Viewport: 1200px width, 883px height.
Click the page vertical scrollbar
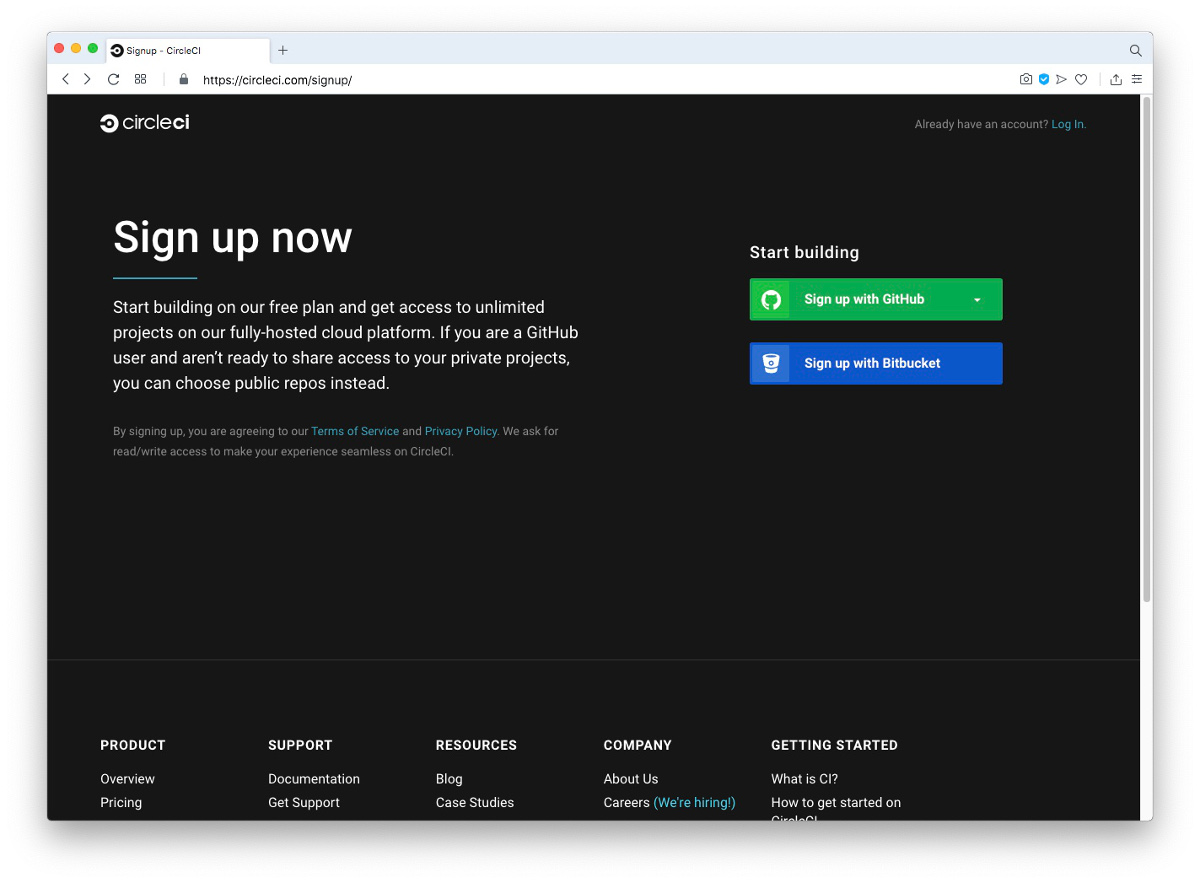(x=1146, y=350)
